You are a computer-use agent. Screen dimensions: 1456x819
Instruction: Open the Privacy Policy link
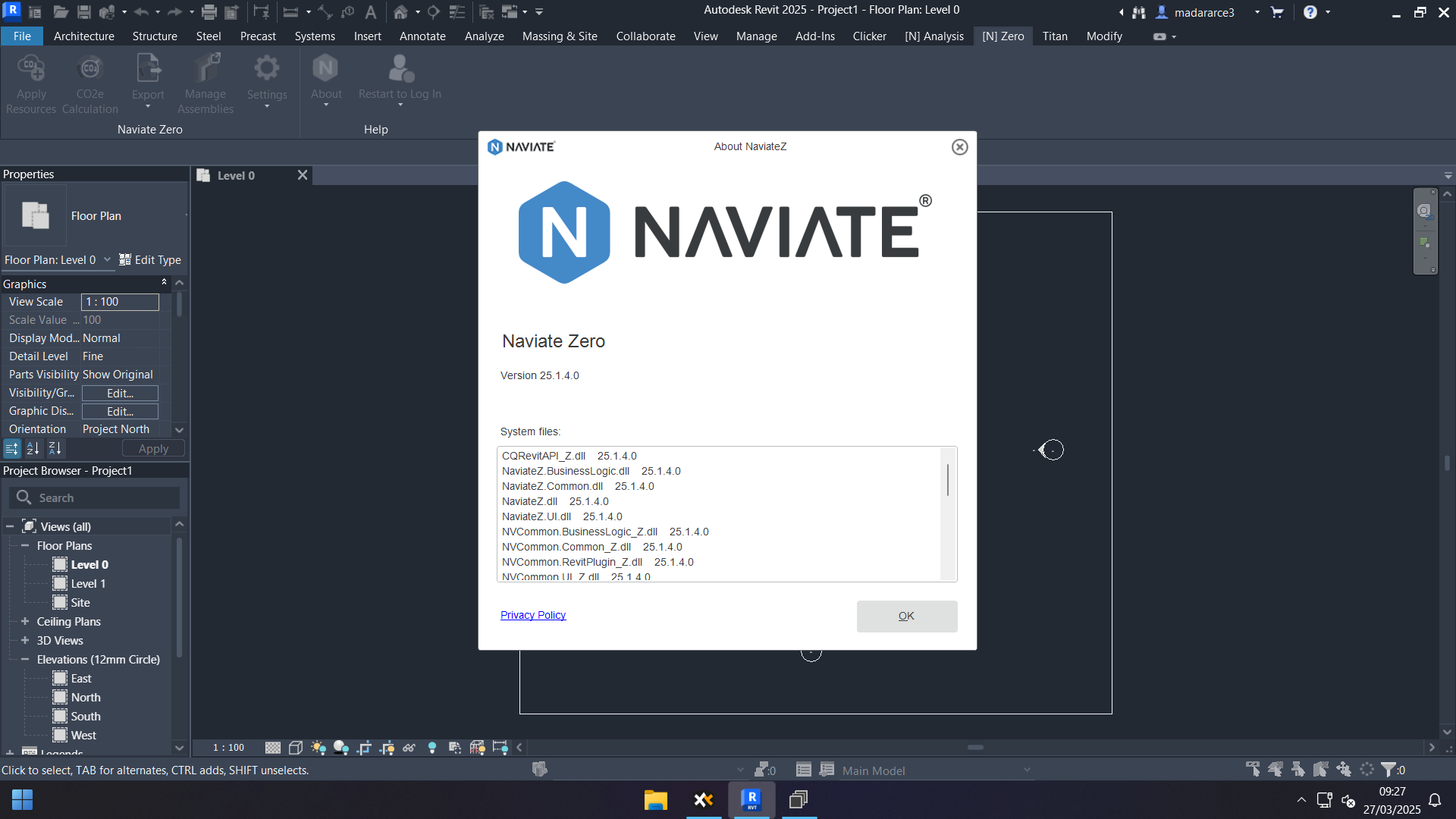click(533, 615)
